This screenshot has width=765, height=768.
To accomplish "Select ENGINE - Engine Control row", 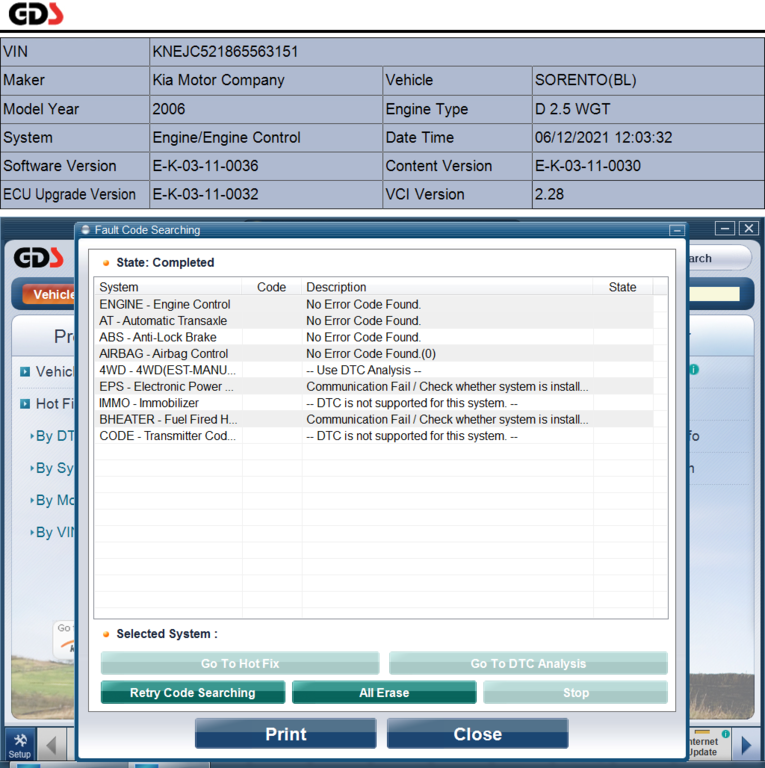I will pyautogui.click(x=374, y=304).
